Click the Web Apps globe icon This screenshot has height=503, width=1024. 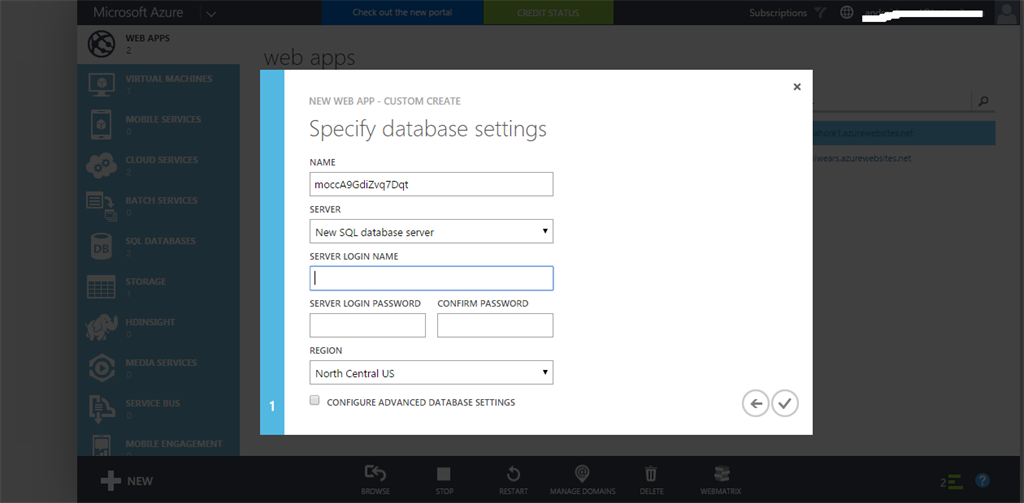[x=101, y=44]
